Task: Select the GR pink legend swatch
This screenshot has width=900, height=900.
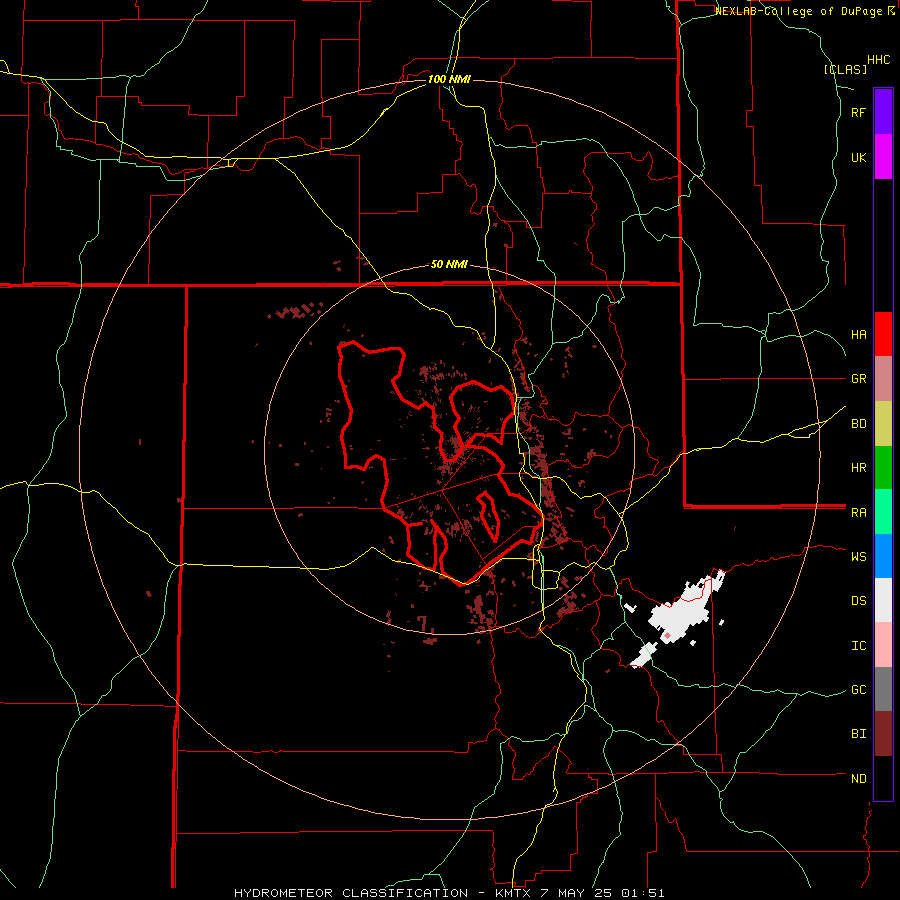Action: point(883,379)
